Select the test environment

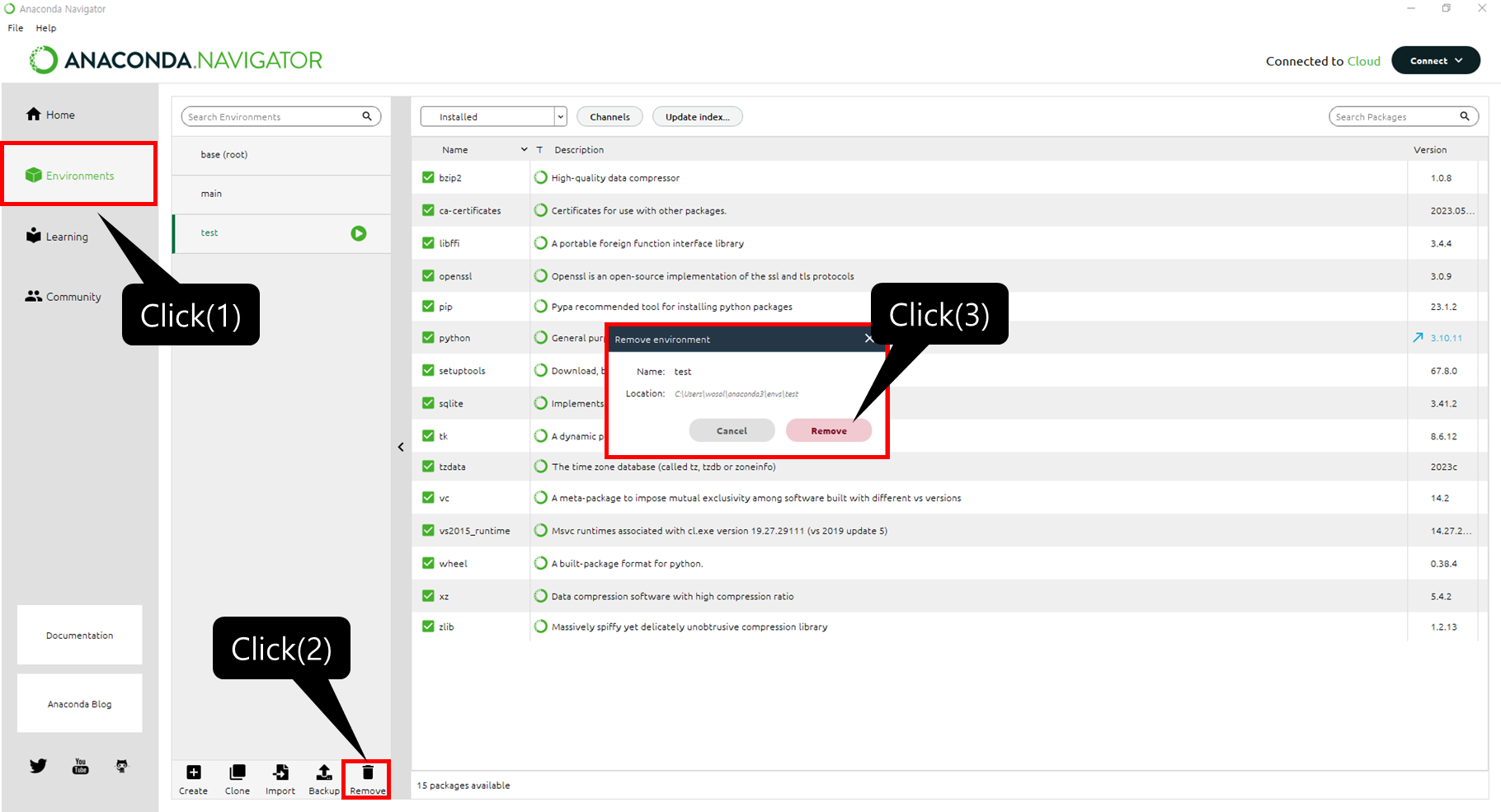[x=281, y=233]
